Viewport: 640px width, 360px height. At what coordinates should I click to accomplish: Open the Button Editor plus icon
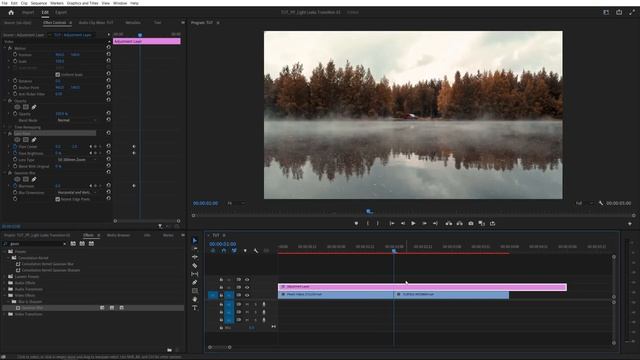pos(630,224)
